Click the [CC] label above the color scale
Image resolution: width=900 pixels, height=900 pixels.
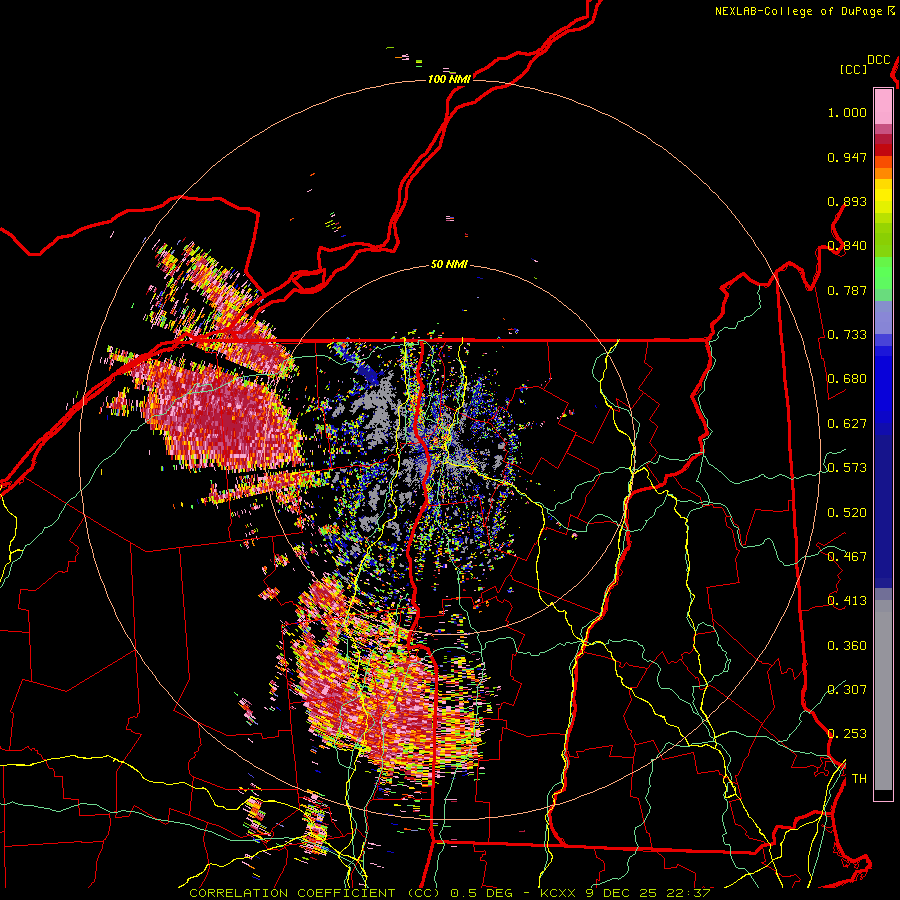click(x=853, y=69)
